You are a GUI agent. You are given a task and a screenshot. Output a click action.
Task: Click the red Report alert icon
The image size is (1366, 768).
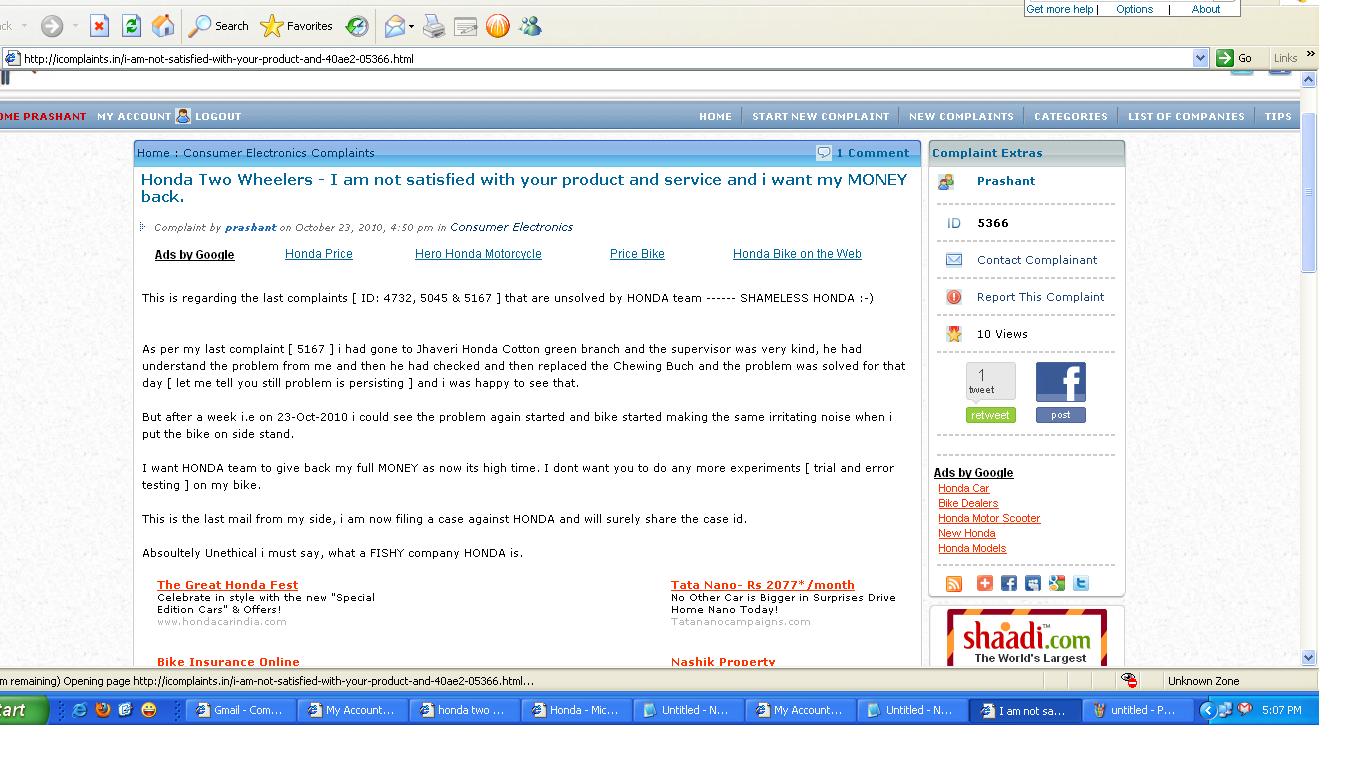pos(954,297)
